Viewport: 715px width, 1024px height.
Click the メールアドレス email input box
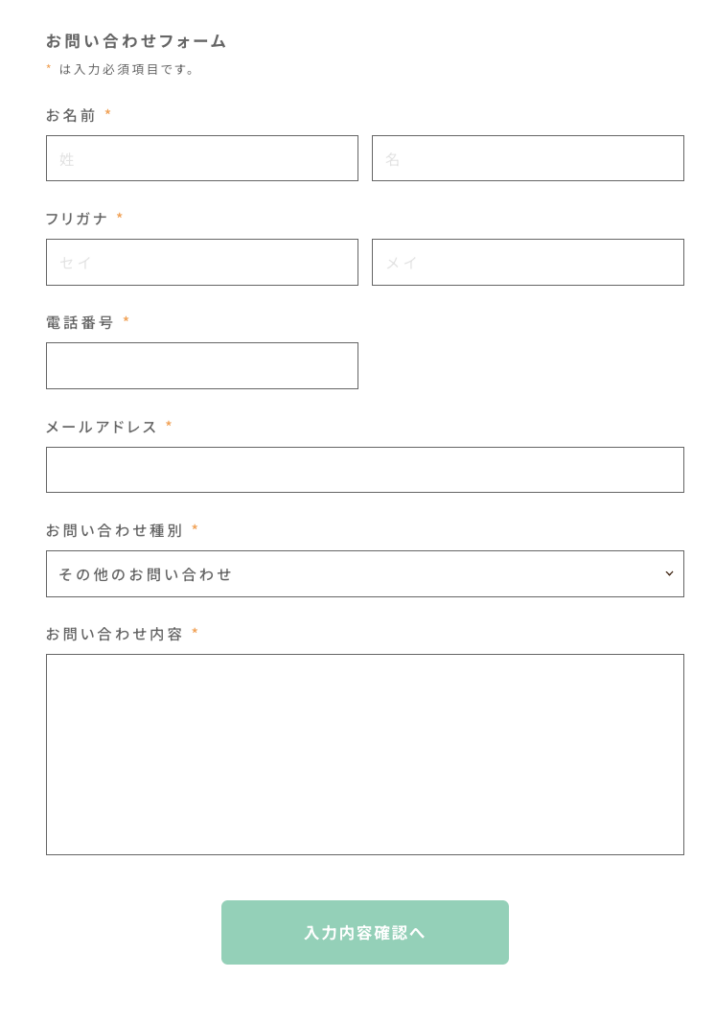pos(365,470)
